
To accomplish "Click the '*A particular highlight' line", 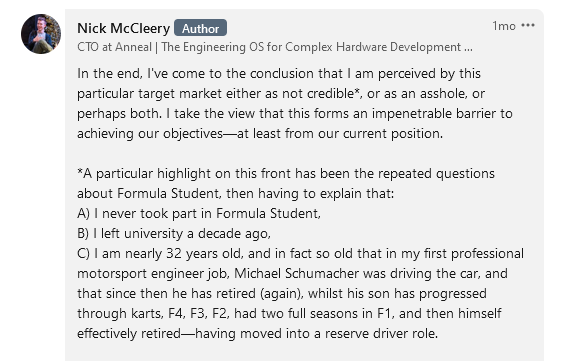I will [x=286, y=174].
